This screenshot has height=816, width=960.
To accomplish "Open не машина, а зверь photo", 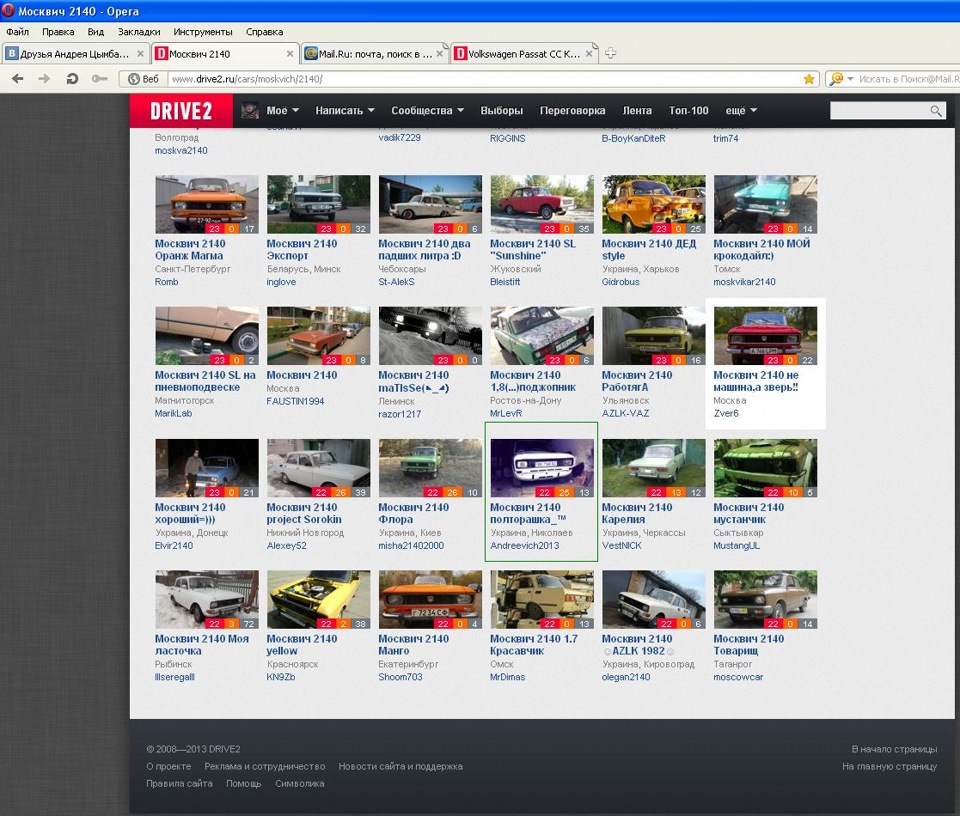I will click(x=765, y=336).
